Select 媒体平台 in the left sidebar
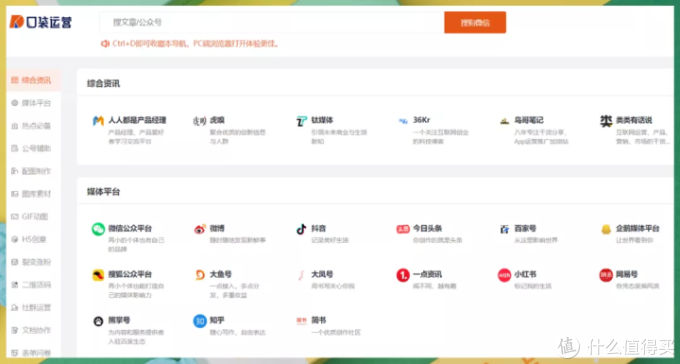Screen dimensions: 680x364 [34, 103]
